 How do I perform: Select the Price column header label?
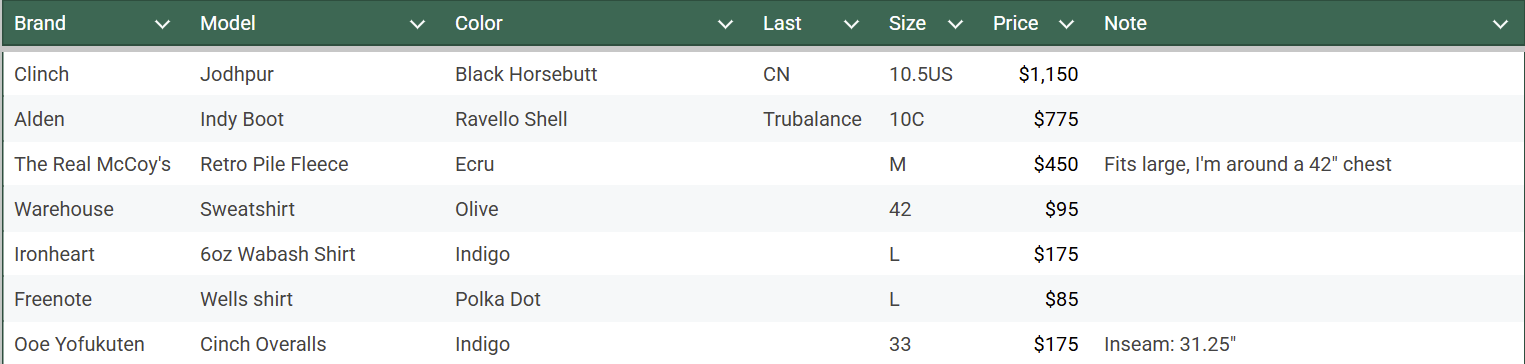tap(1015, 23)
